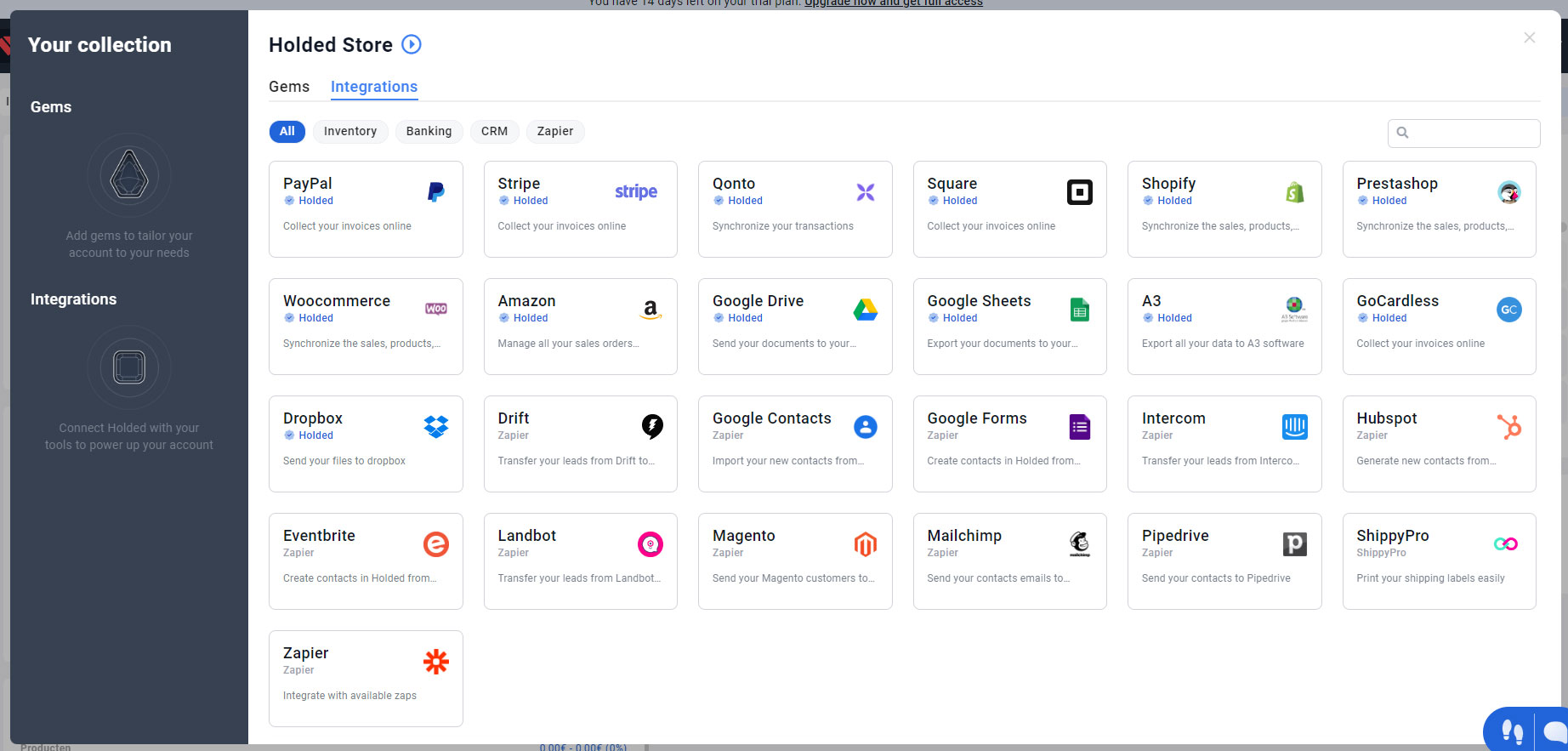Close the Holded Store dialog
Image resolution: width=1568 pixels, height=751 pixels.
coord(1530,37)
